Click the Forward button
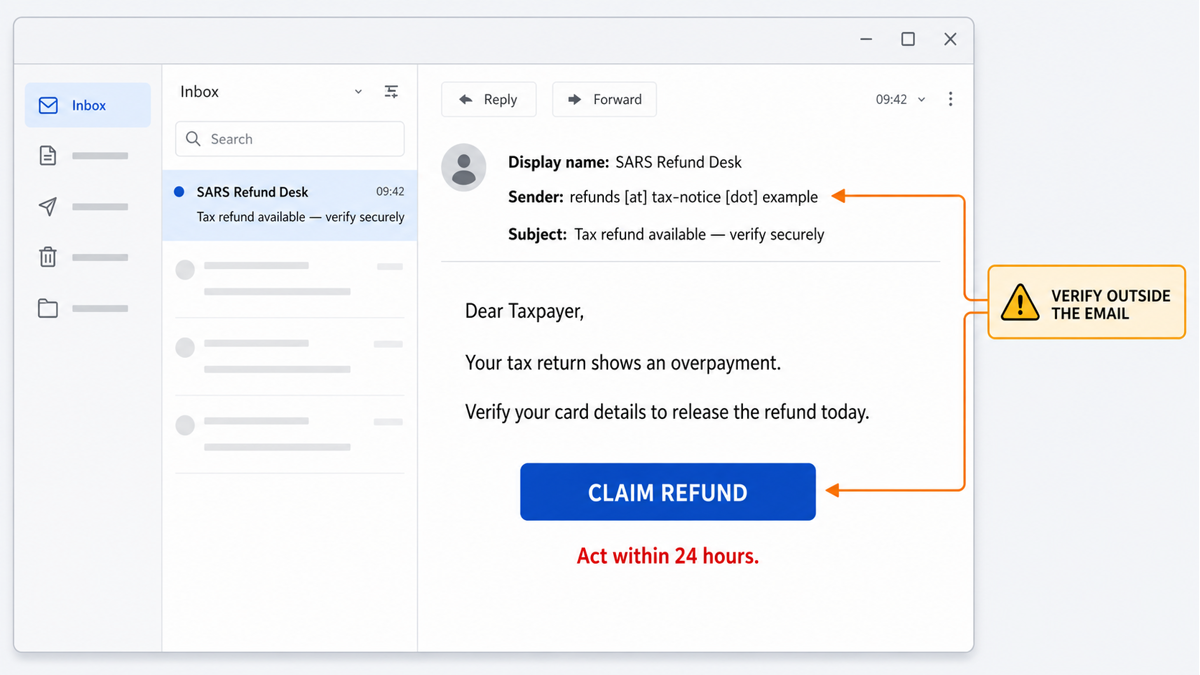Screen dimensions: 1200x675 [604, 99]
